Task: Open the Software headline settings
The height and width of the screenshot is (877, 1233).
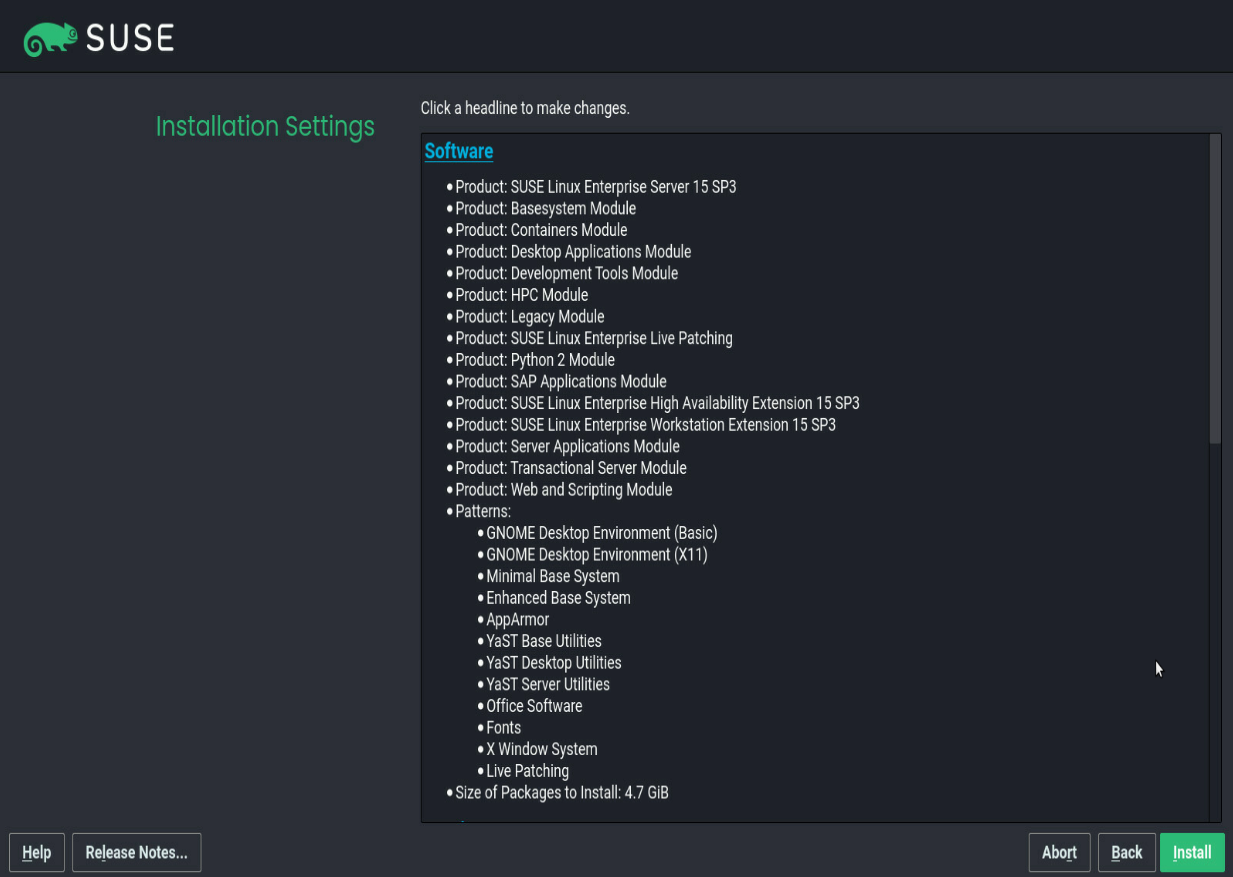Action: [x=459, y=151]
